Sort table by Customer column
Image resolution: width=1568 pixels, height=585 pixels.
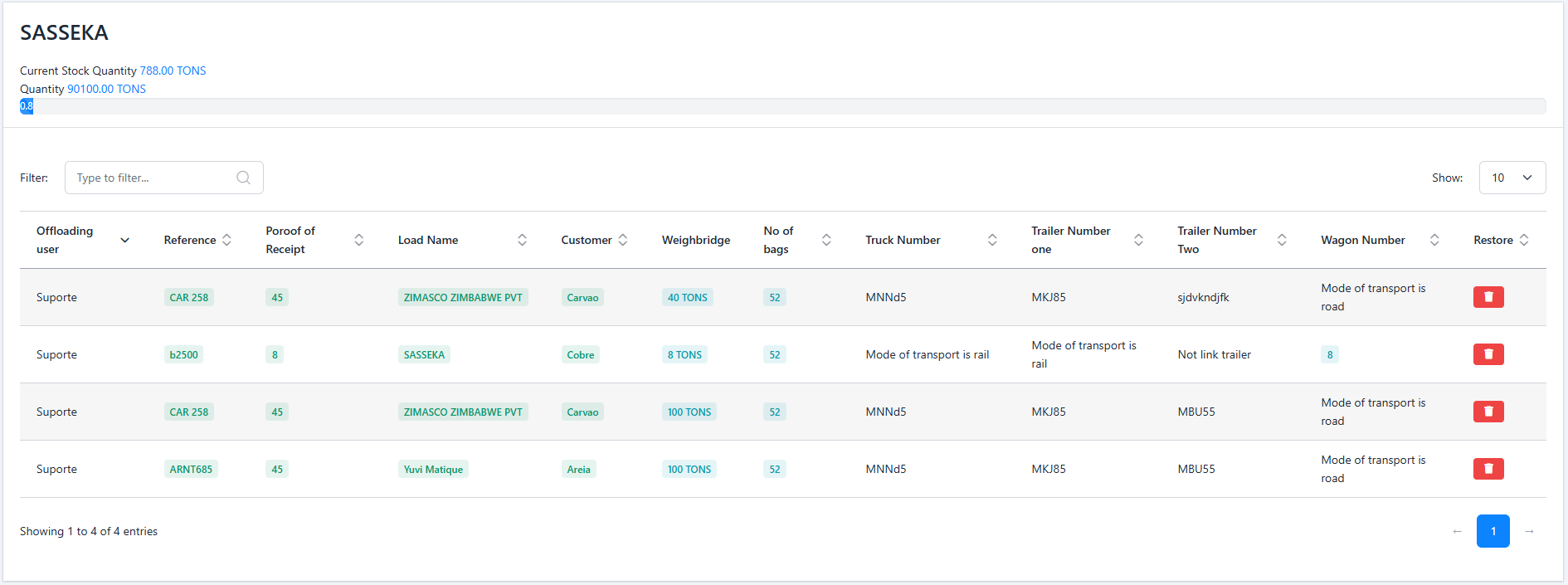[622, 240]
